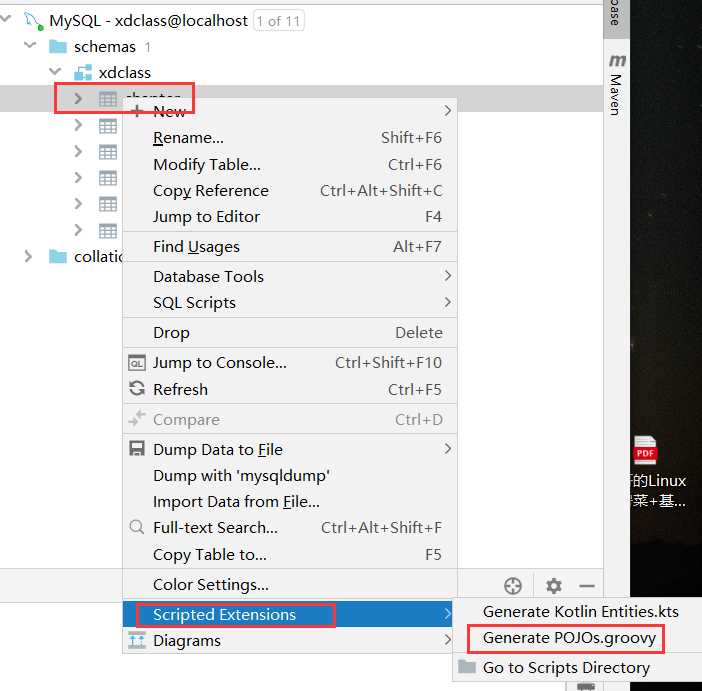The height and width of the screenshot is (691, 702).
Task: Open the New submenu arrow
Action: (447, 111)
